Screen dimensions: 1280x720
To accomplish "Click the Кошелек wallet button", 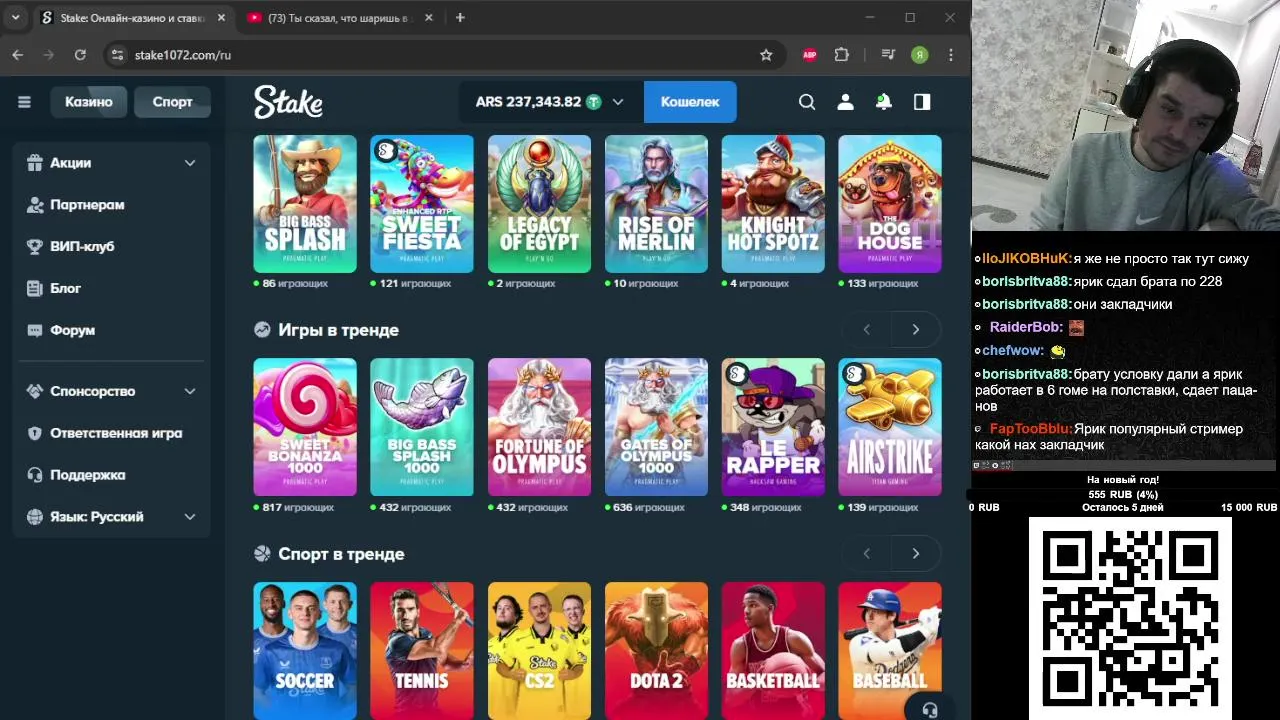I will click(690, 102).
